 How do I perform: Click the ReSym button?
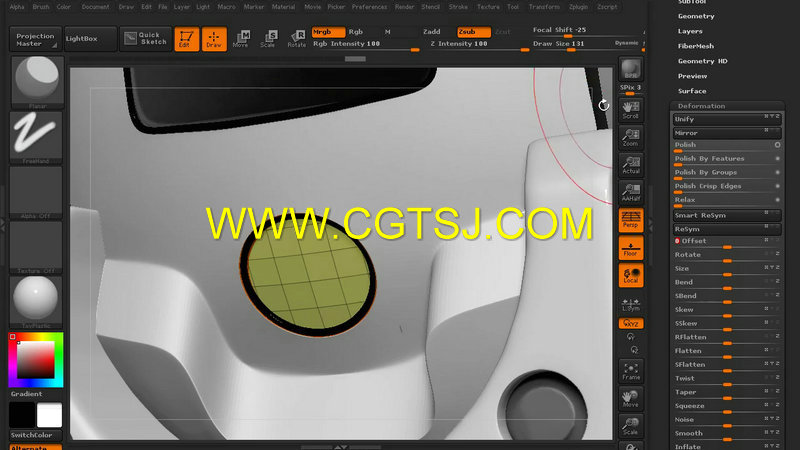coord(727,230)
